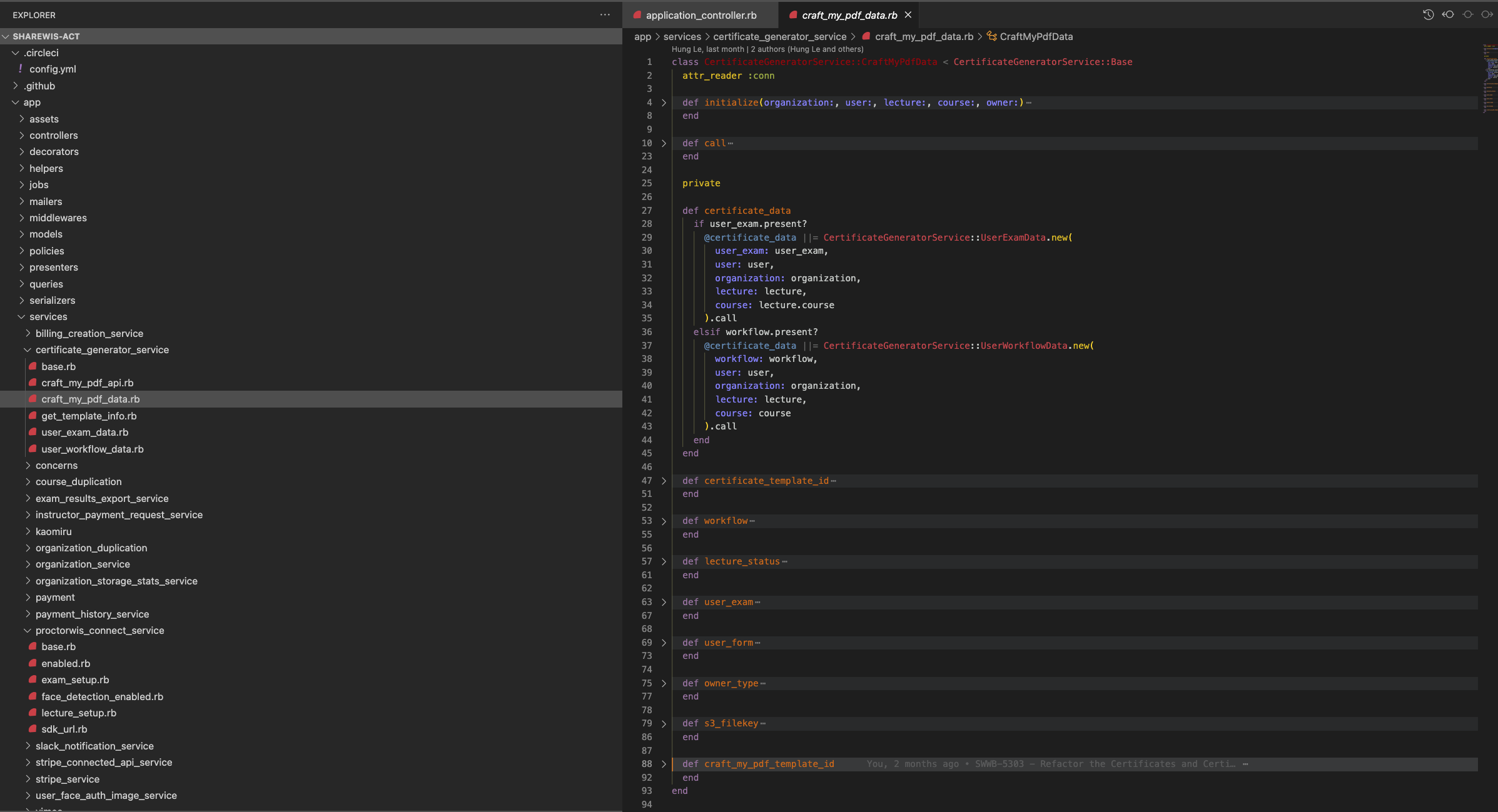Select the craft_my_pdf_data.rb editor tab
1498x812 pixels.
click(x=849, y=15)
